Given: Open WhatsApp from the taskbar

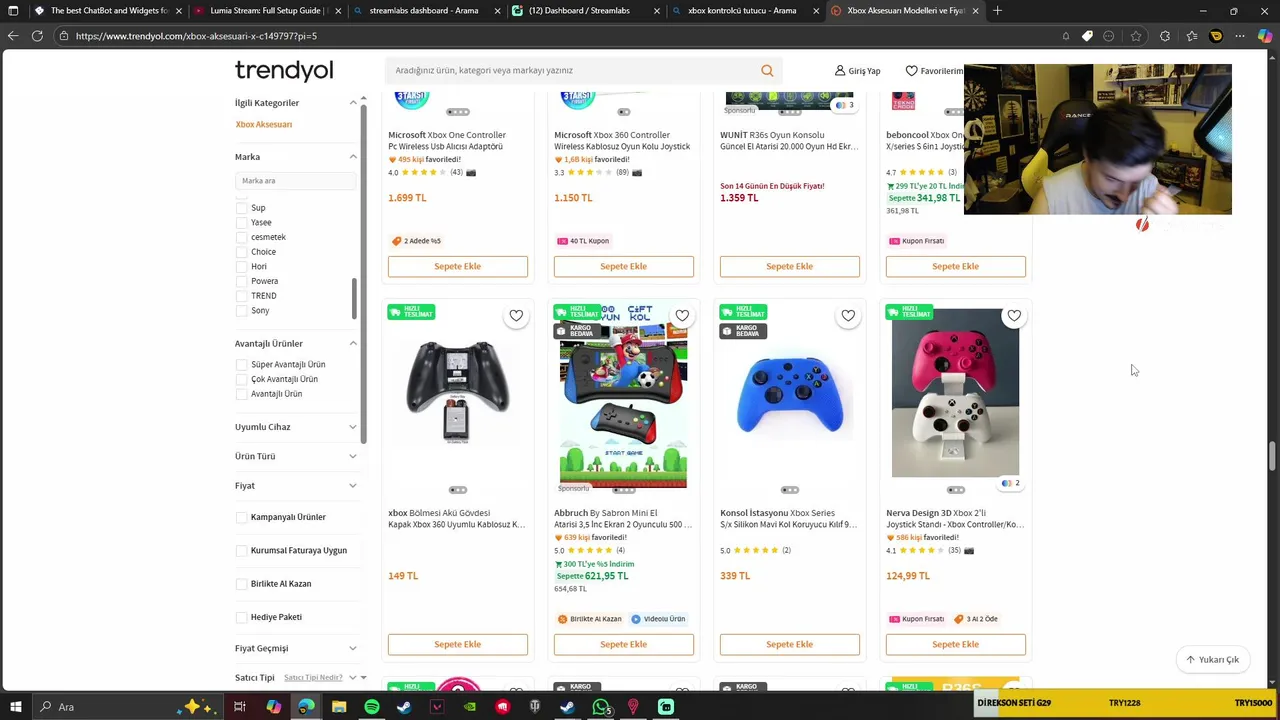Looking at the screenshot, I should pyautogui.click(x=600, y=707).
